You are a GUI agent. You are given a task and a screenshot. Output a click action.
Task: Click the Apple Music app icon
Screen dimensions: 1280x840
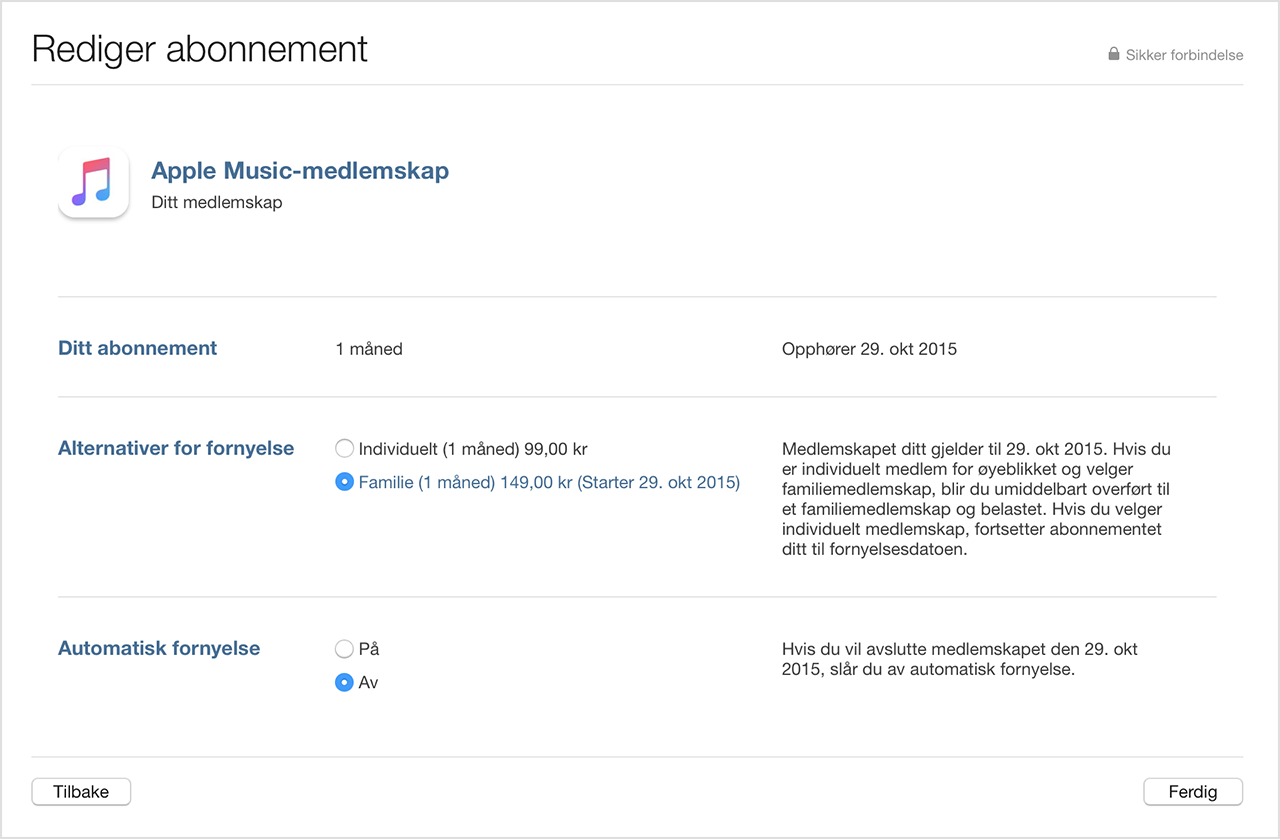coord(93,183)
